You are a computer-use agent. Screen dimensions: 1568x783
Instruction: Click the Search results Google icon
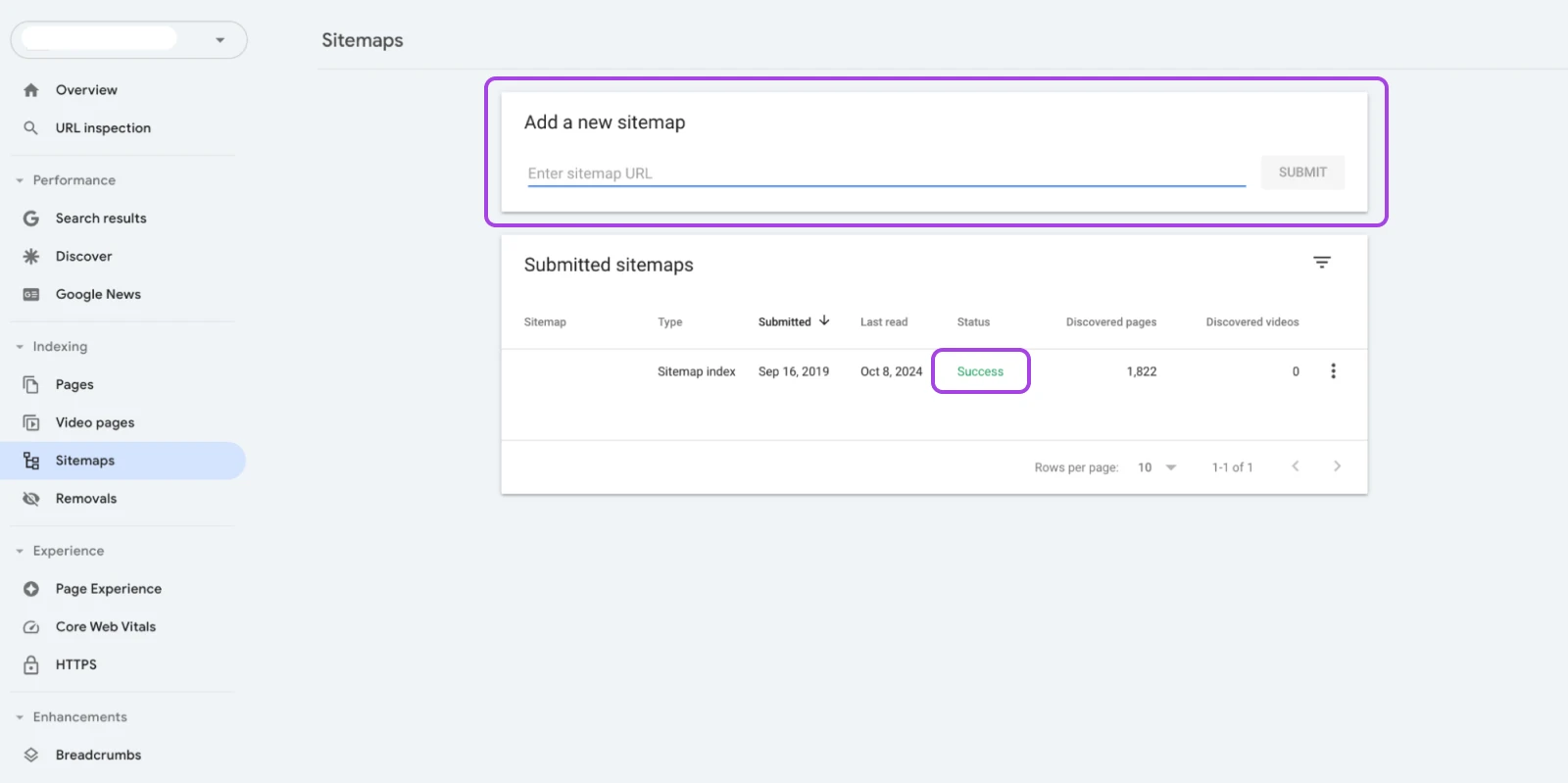pos(31,219)
